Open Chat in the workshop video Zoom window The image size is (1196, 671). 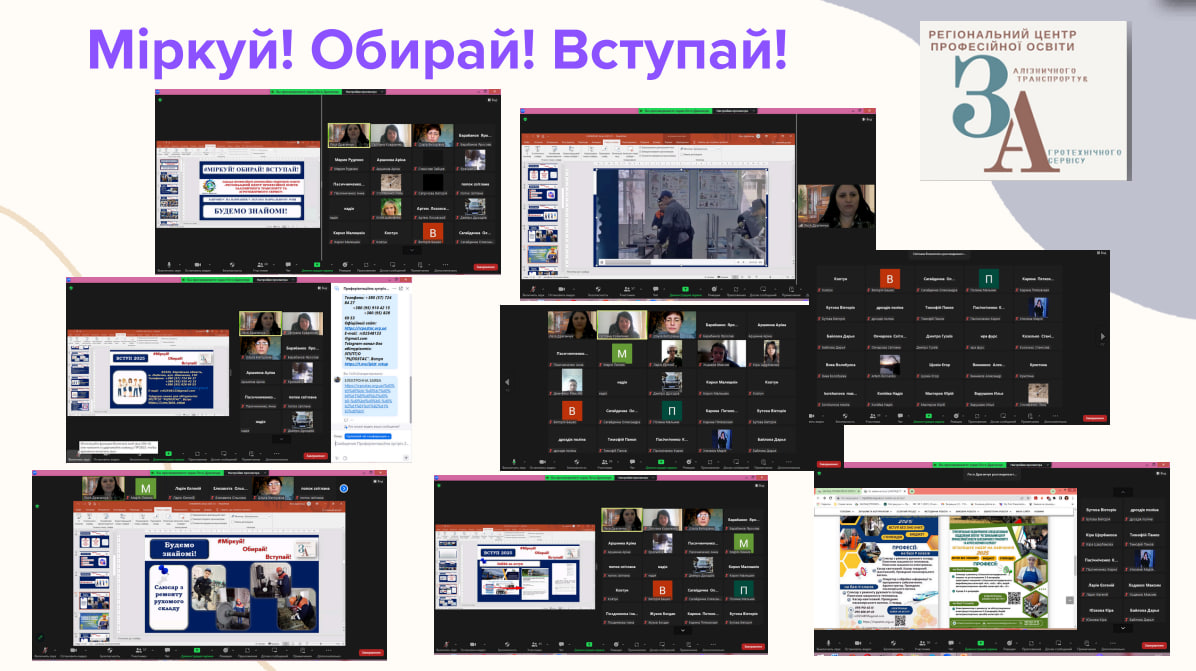(656, 291)
